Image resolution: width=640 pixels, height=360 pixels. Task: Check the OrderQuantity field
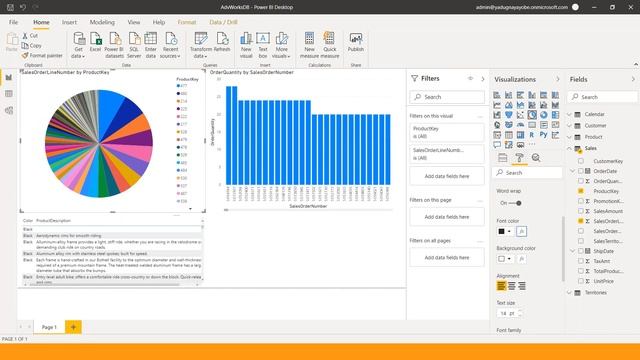click(581, 181)
